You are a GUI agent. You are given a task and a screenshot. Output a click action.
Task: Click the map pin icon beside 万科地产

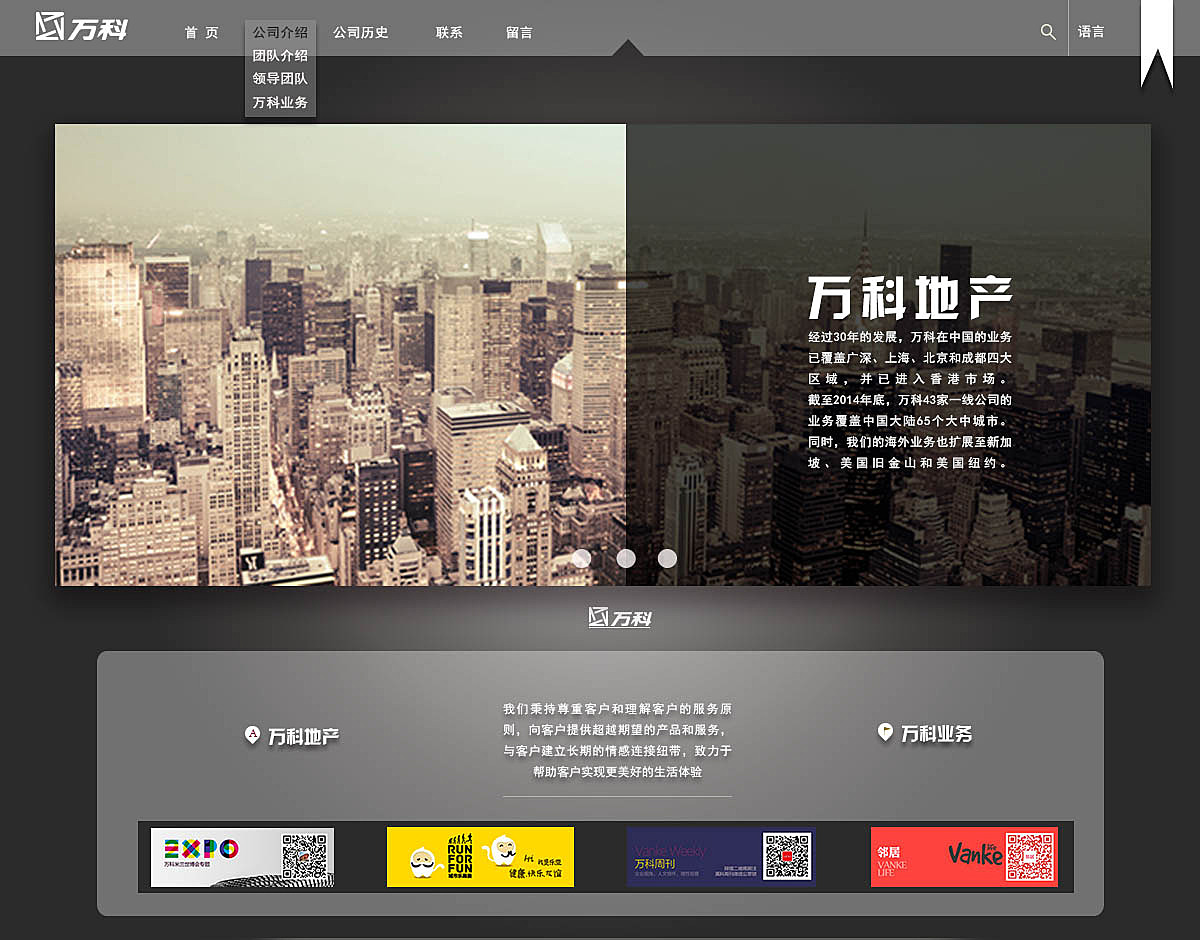253,736
